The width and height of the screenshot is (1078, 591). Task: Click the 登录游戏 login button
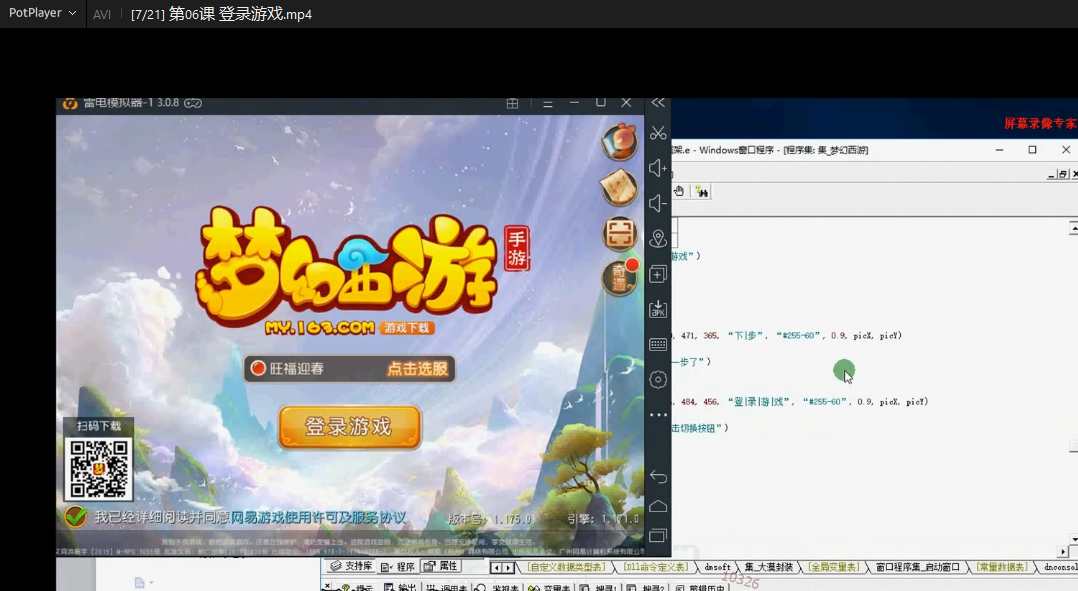click(x=349, y=427)
